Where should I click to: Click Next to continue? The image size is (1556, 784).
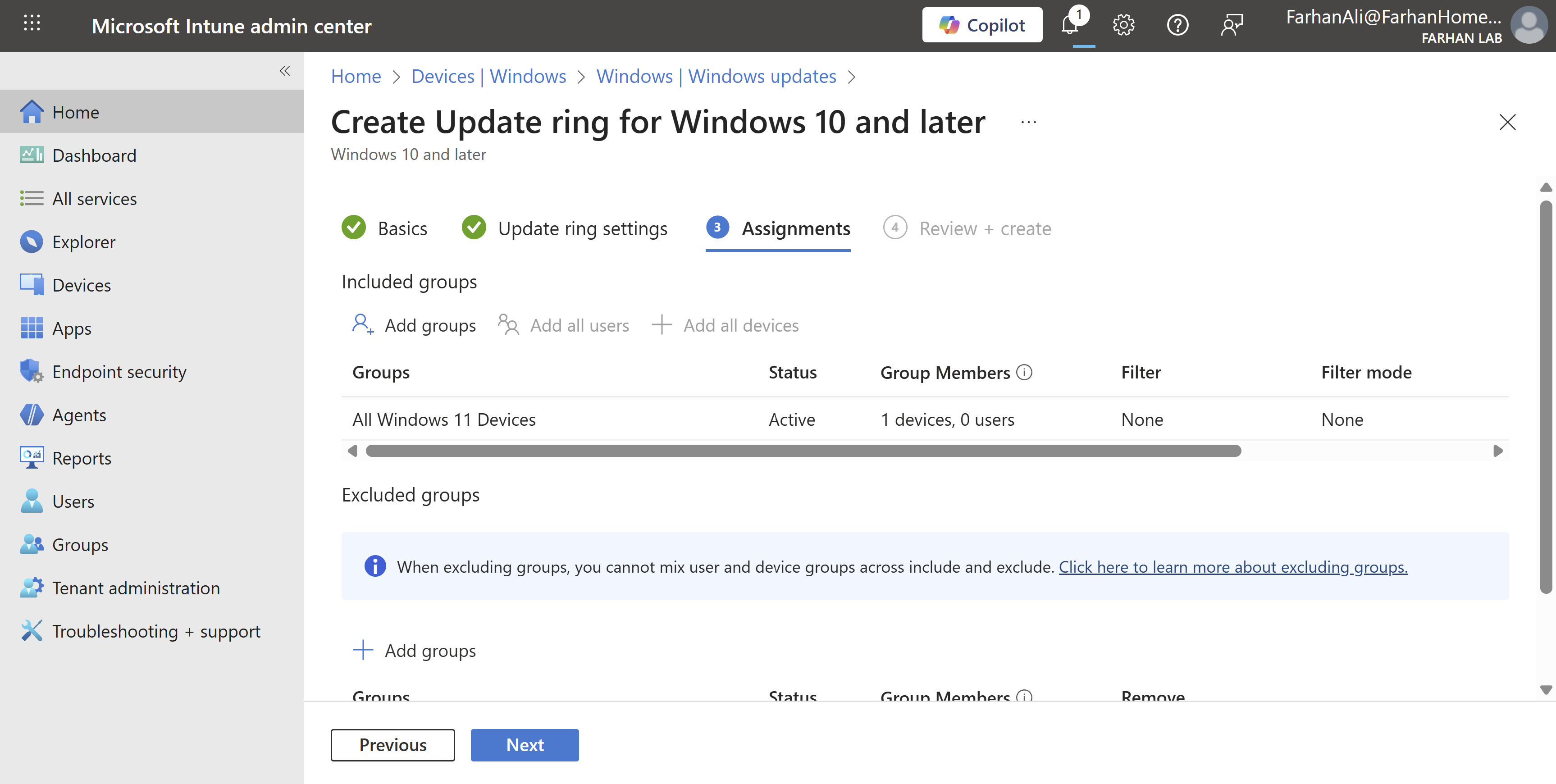(x=525, y=745)
